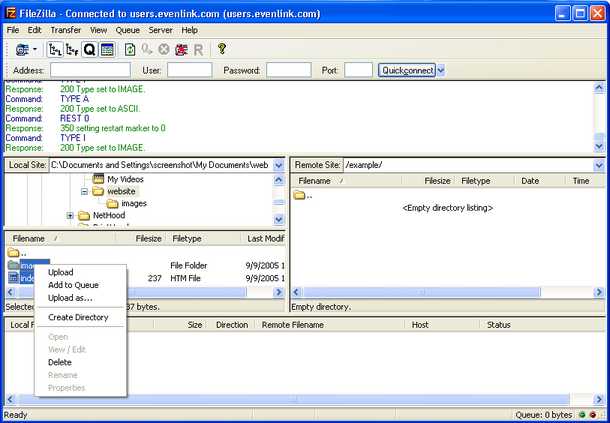Click the 'HTM File' filetype cell

point(185,278)
